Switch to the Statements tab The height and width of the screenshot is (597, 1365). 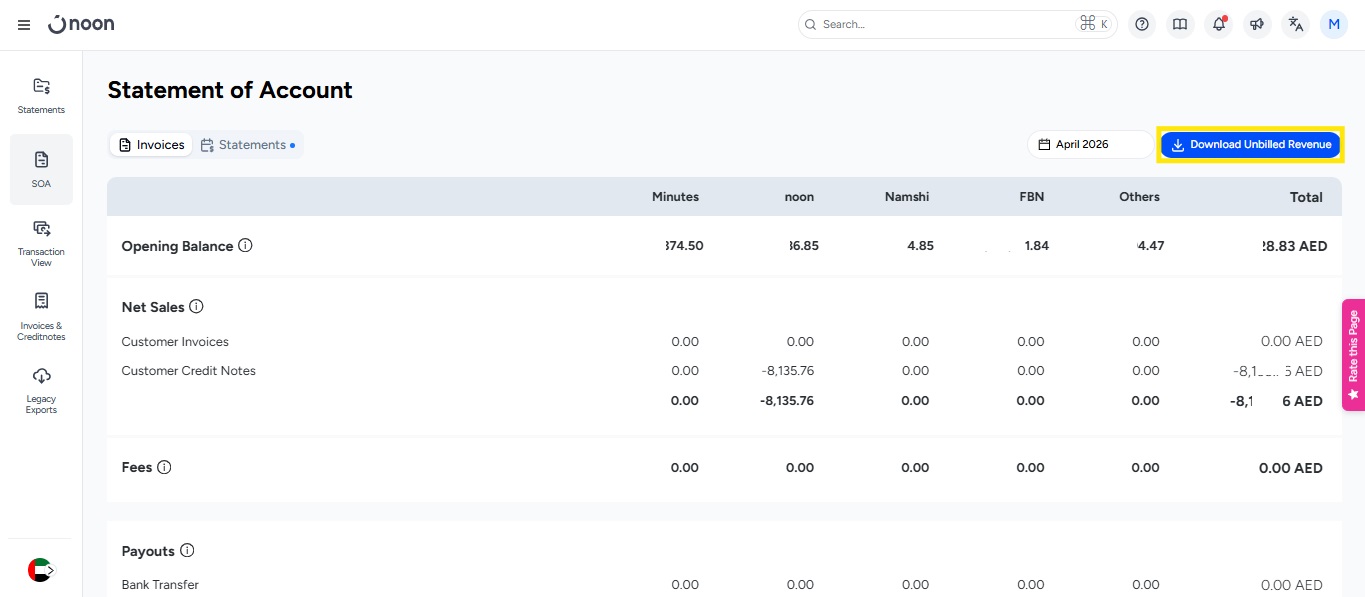(x=248, y=145)
